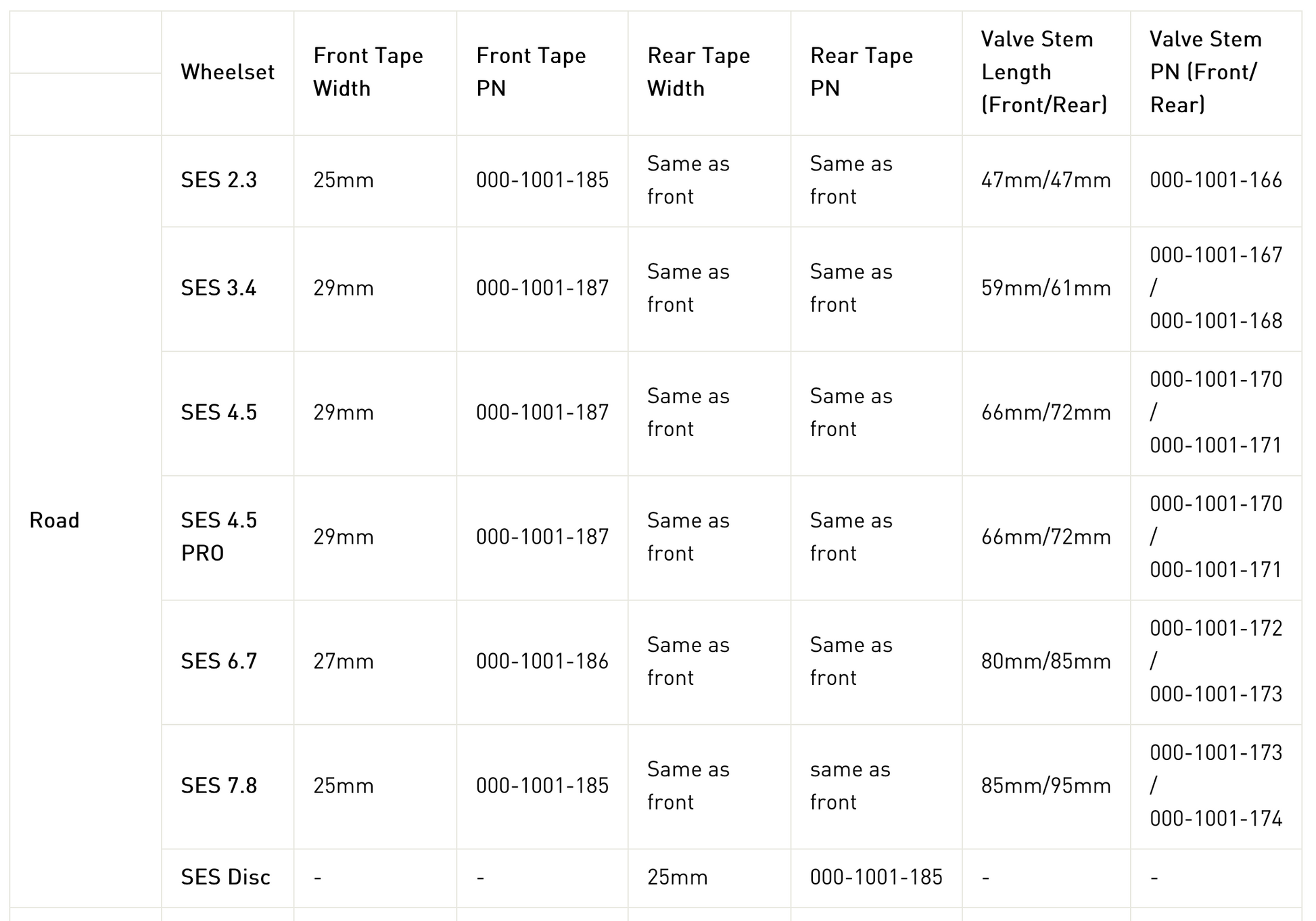
Task: Click the Wheelset column header
Action: [x=227, y=72]
